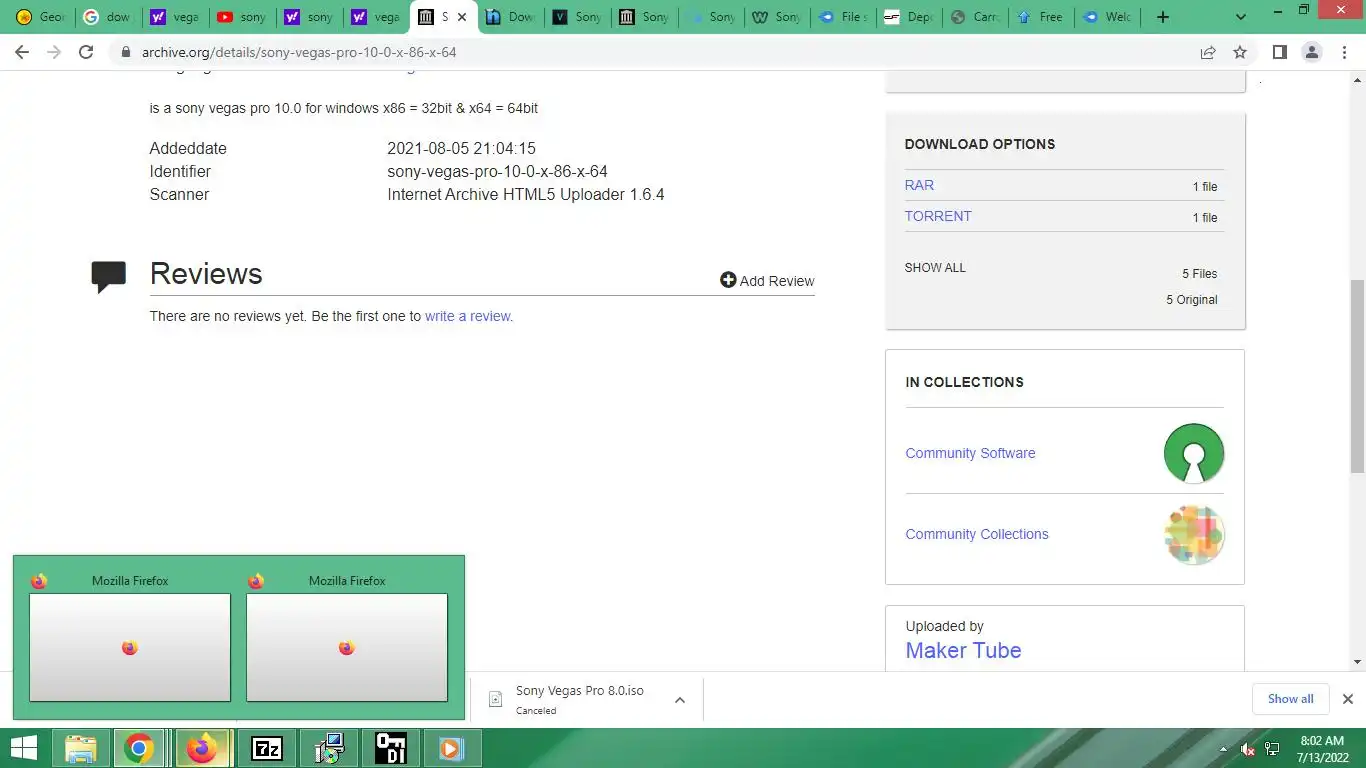Click the Community Software green thumbnail
1366x768 pixels.
(x=1194, y=453)
